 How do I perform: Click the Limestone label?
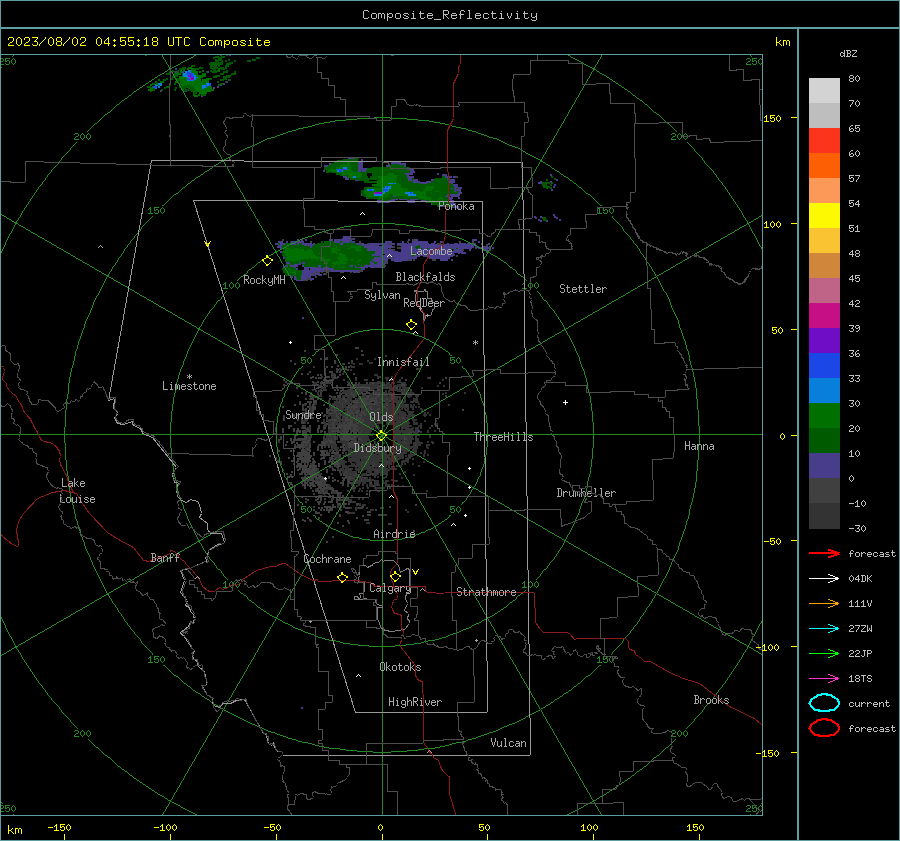189,386
